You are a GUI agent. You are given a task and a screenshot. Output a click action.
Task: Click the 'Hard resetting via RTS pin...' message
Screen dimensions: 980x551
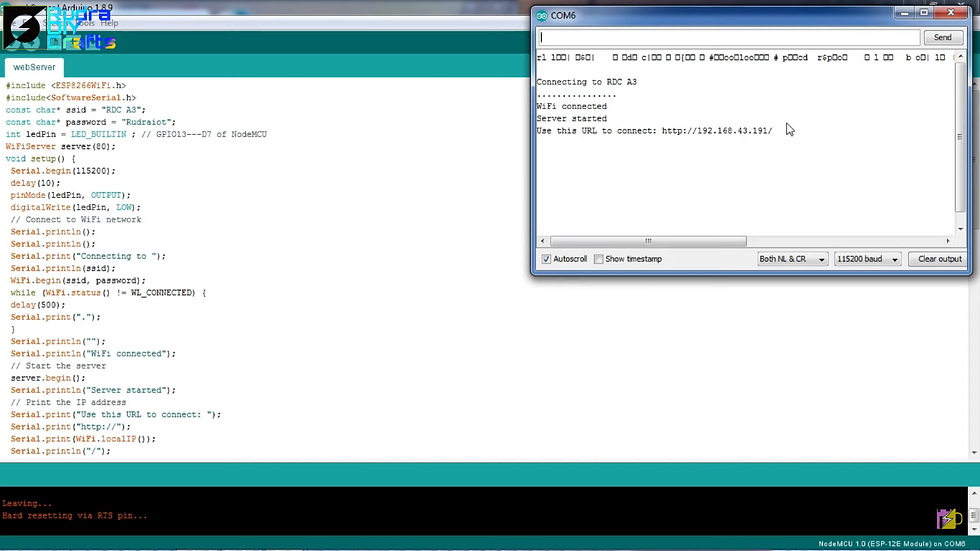click(x=75, y=516)
